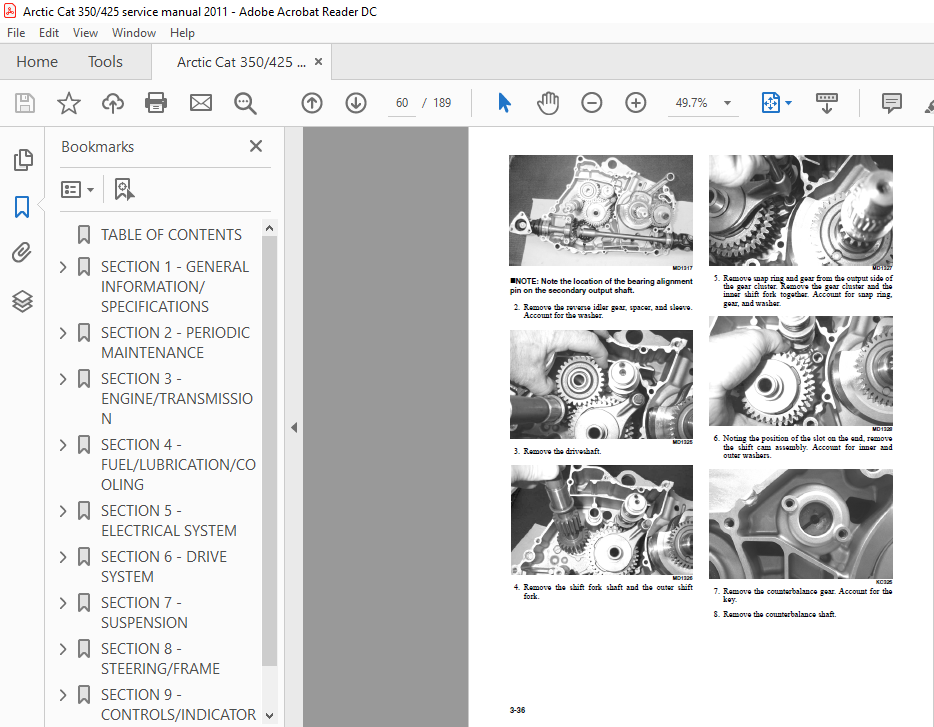Expand SECTION 7 - SUSPENSION bookmark
Viewport: 934px width, 727px height.
[x=63, y=603]
